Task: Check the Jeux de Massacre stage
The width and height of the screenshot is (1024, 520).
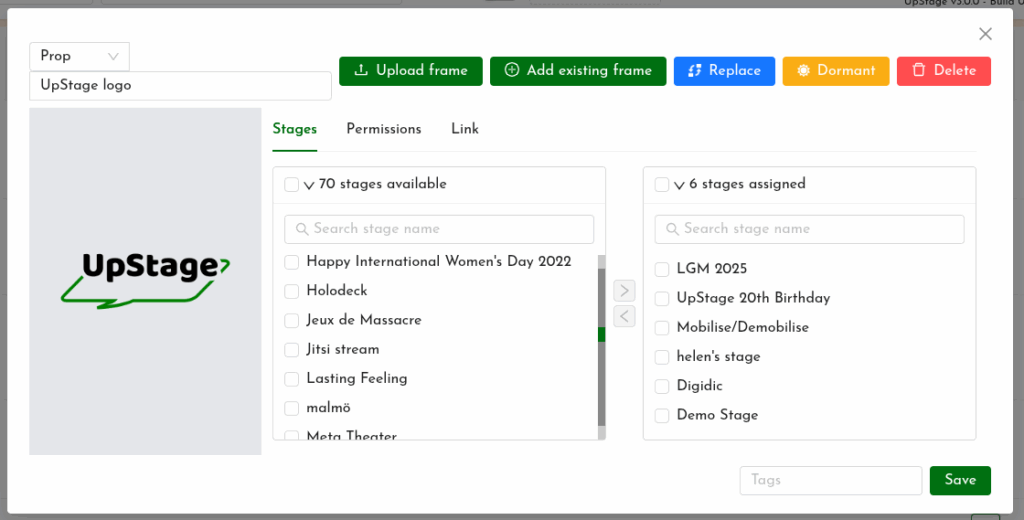Action: 291,321
